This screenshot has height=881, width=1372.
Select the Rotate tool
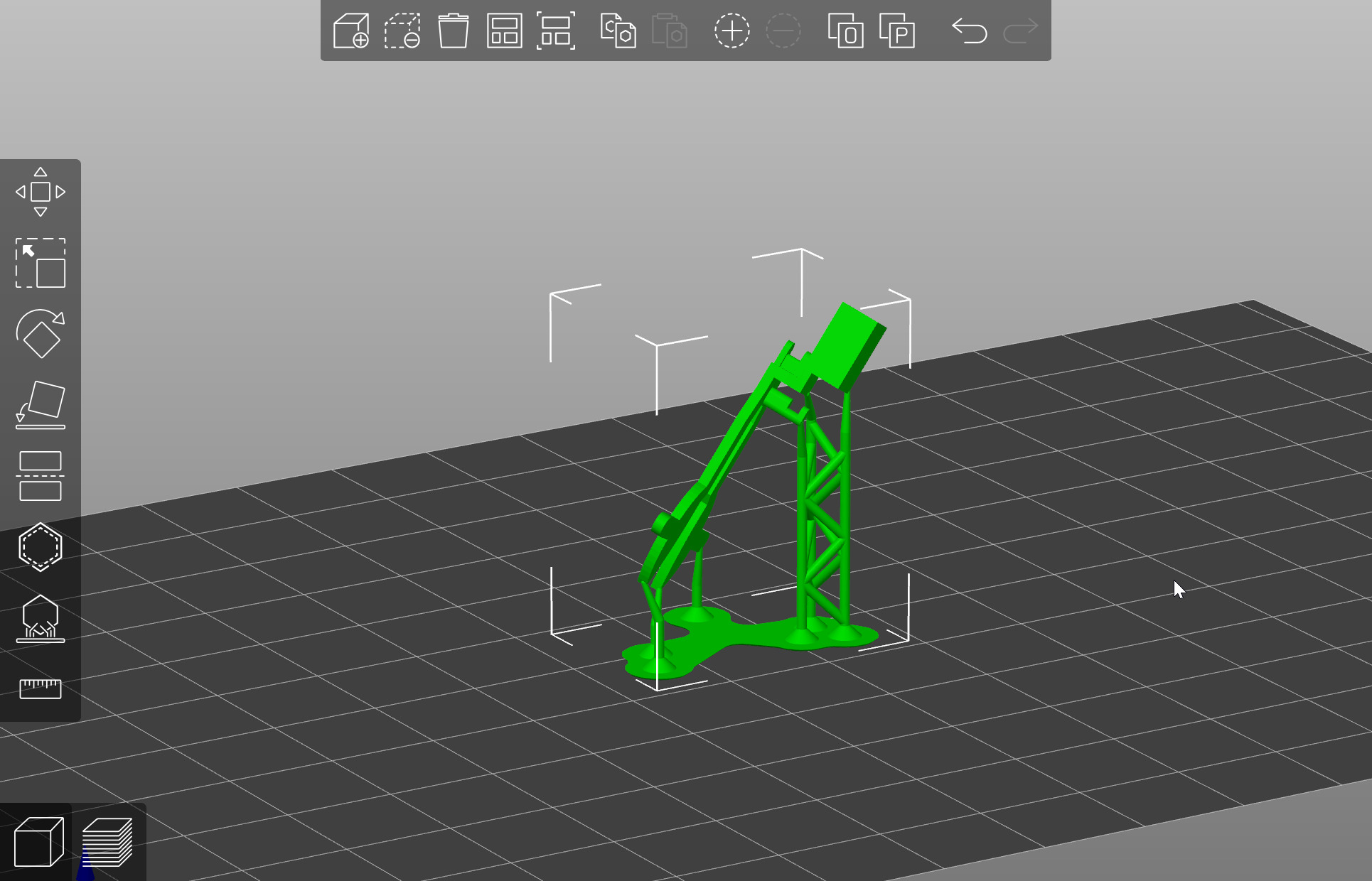41,334
